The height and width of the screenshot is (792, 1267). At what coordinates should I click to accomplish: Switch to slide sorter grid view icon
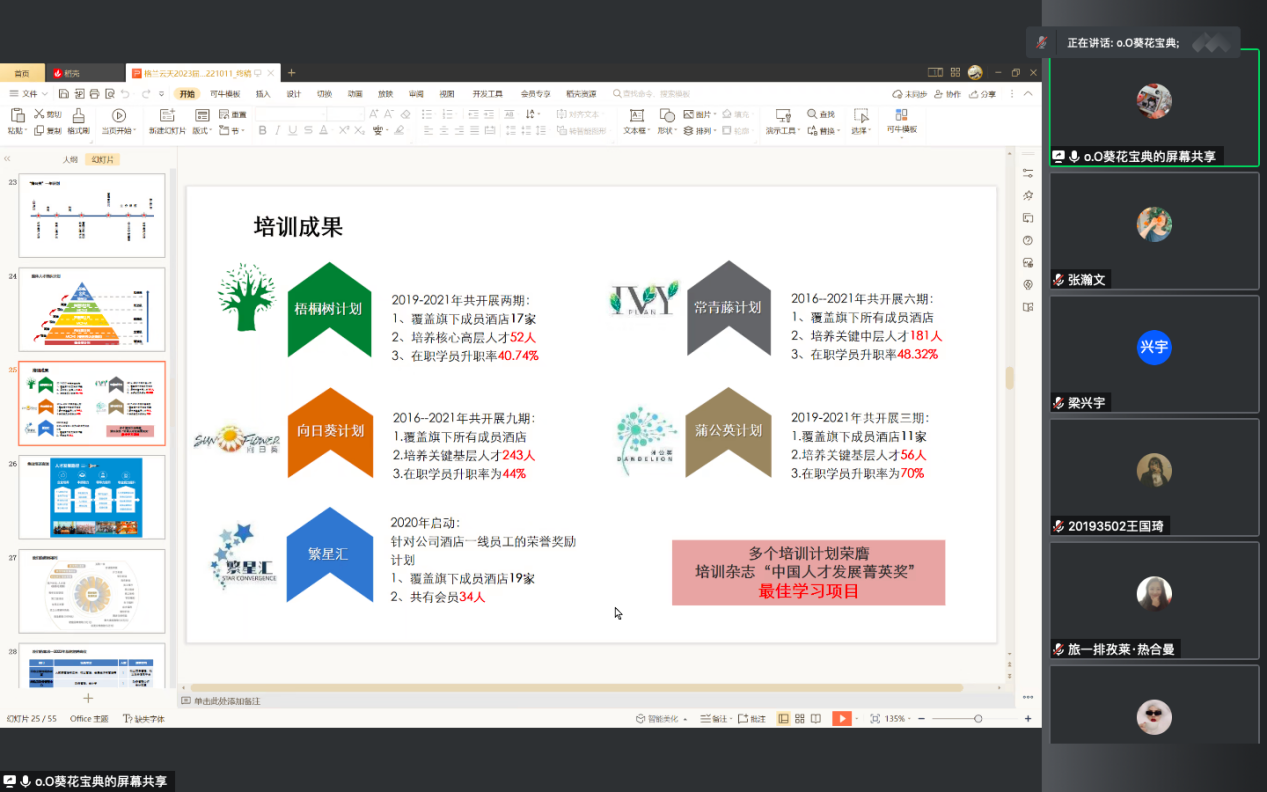coord(800,718)
